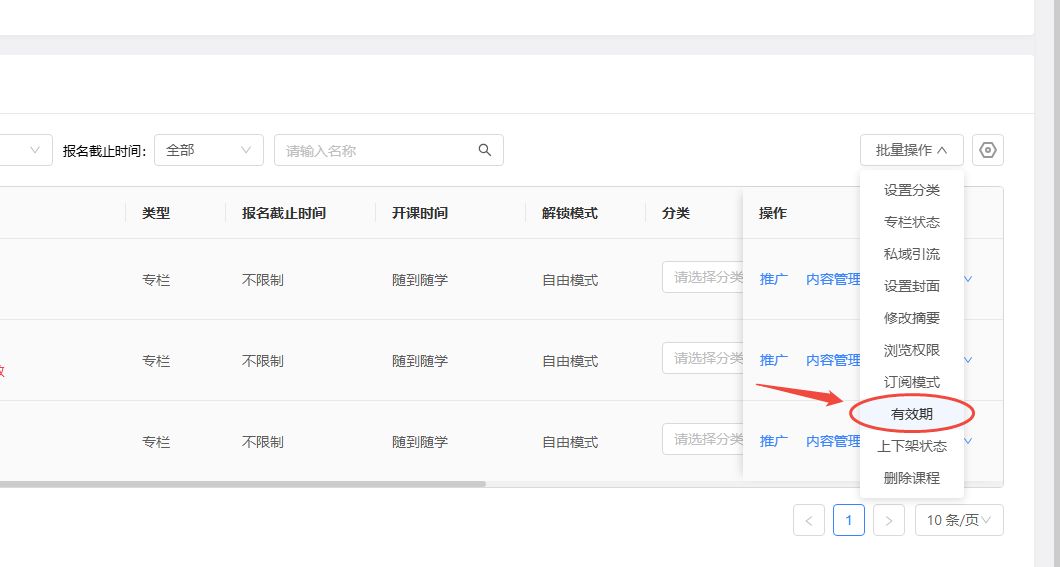The image size is (1060, 567).
Task: Select 私域引流 from batch menu
Action: [911, 254]
